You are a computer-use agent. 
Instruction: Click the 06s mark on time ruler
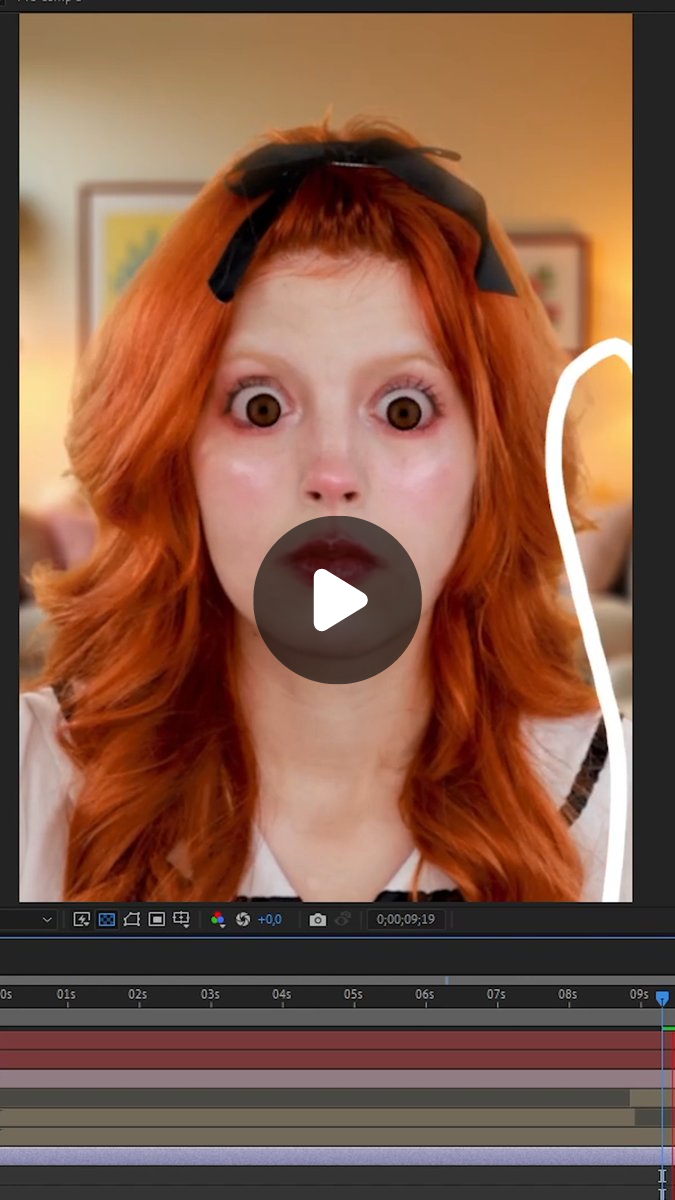(x=425, y=995)
